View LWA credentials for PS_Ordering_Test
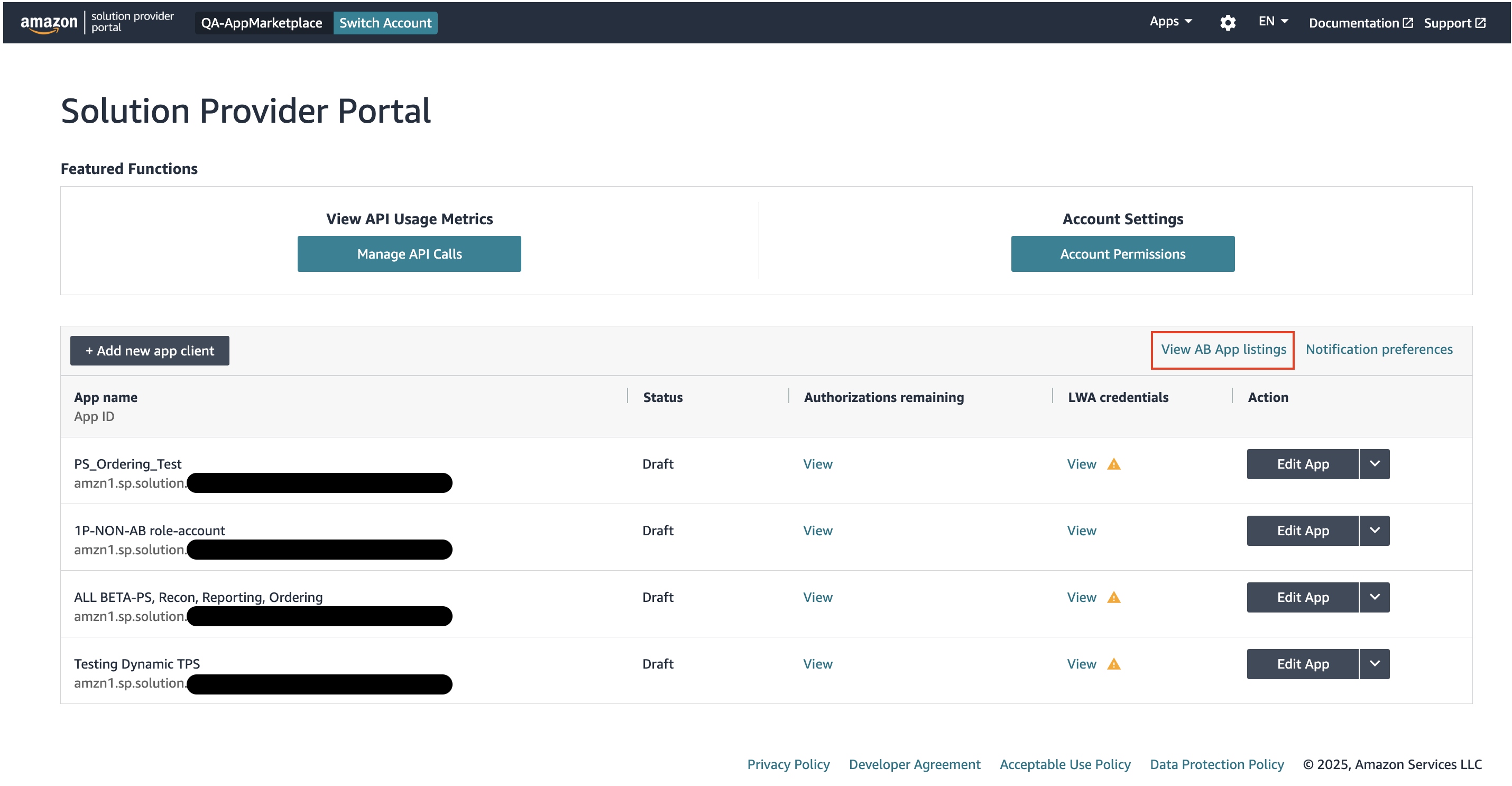Image resolution: width=1512 pixels, height=786 pixels. (x=1081, y=464)
